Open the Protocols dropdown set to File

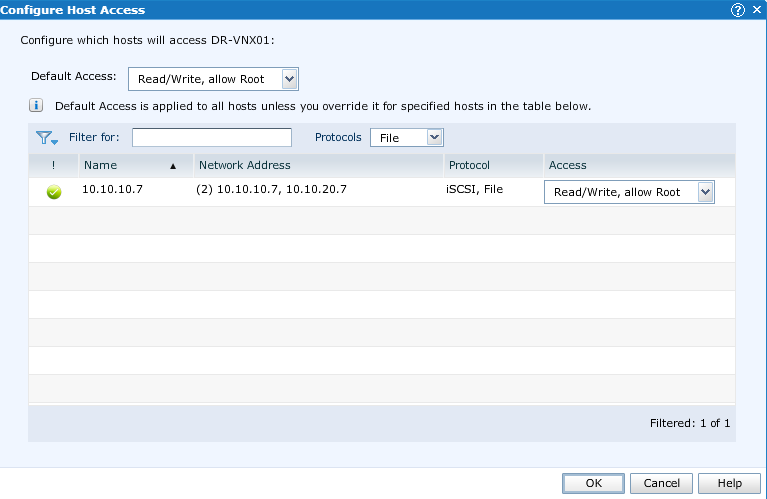[x=434, y=137]
